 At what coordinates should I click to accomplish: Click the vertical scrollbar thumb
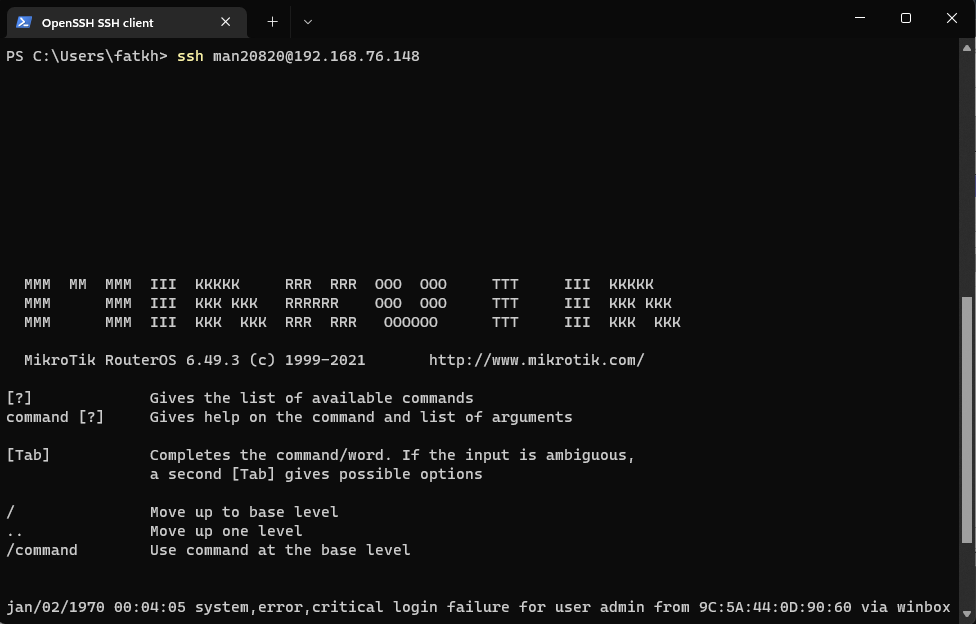966,420
